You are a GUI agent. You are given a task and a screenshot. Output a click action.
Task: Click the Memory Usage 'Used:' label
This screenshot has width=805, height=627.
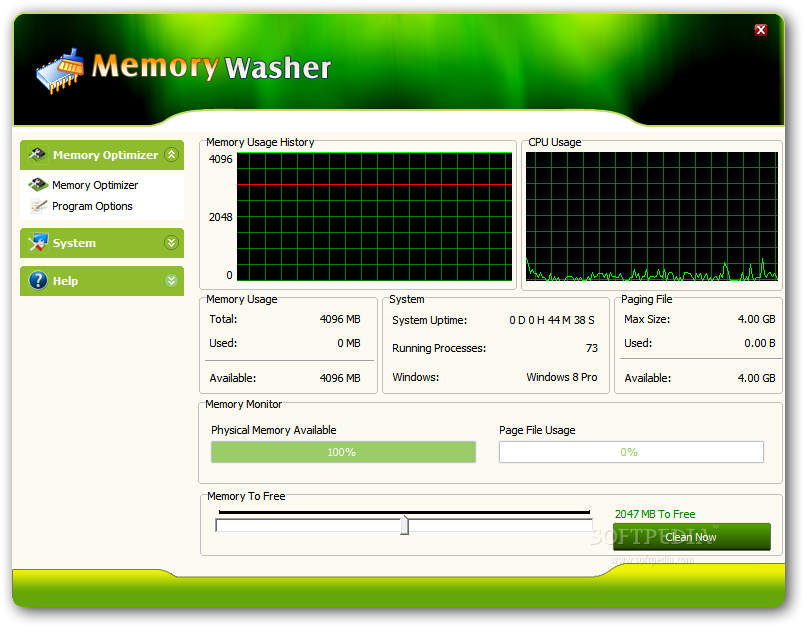223,343
